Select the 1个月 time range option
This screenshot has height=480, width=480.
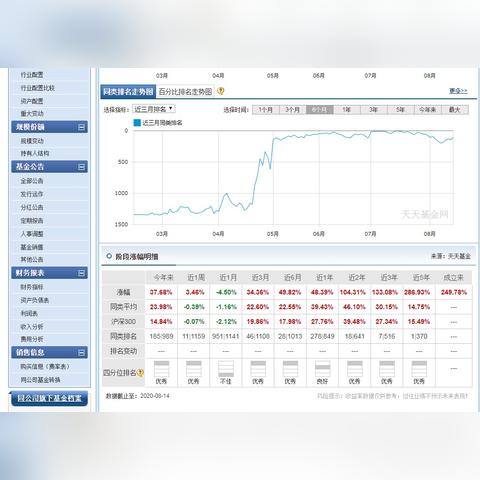266,110
